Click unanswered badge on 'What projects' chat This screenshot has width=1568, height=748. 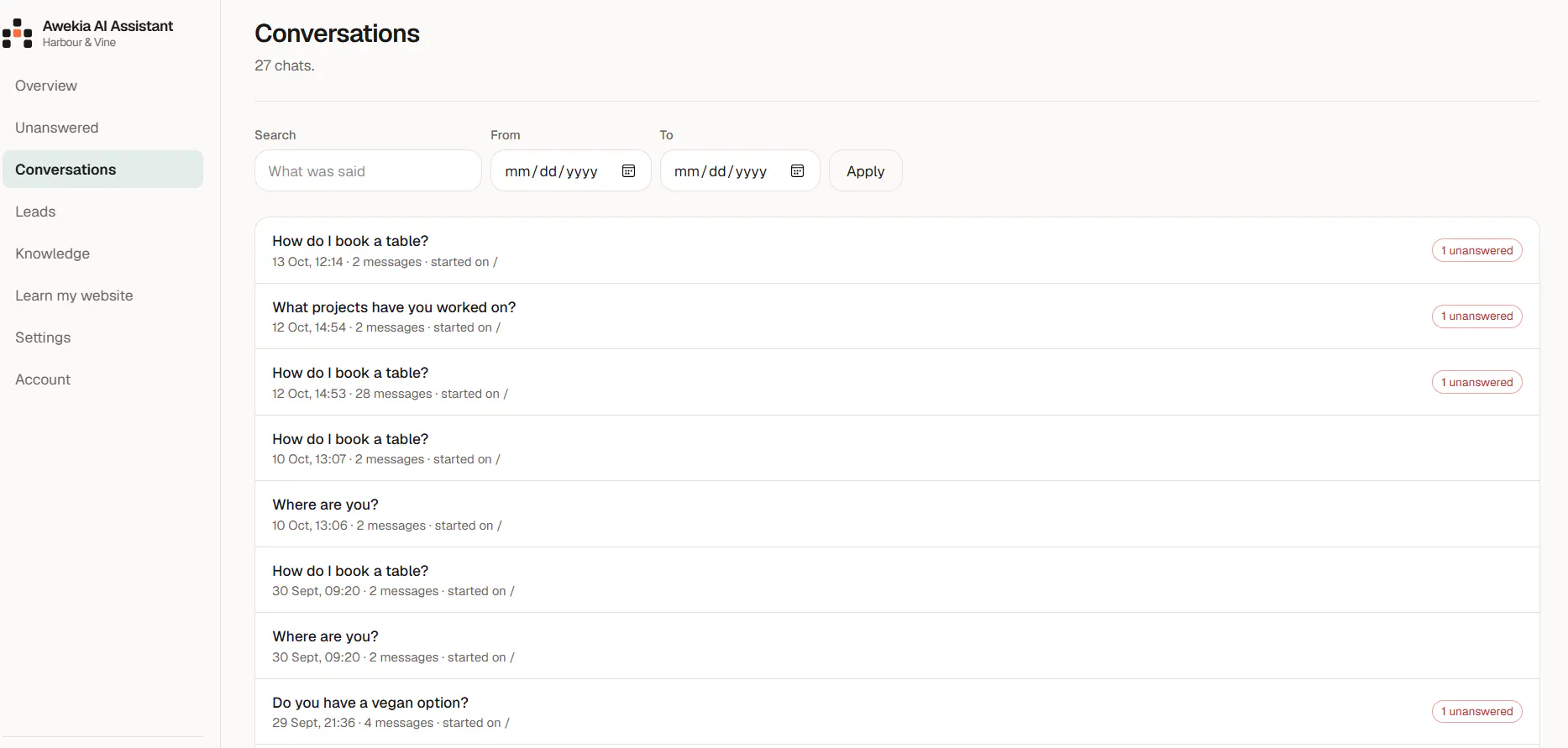tap(1477, 316)
